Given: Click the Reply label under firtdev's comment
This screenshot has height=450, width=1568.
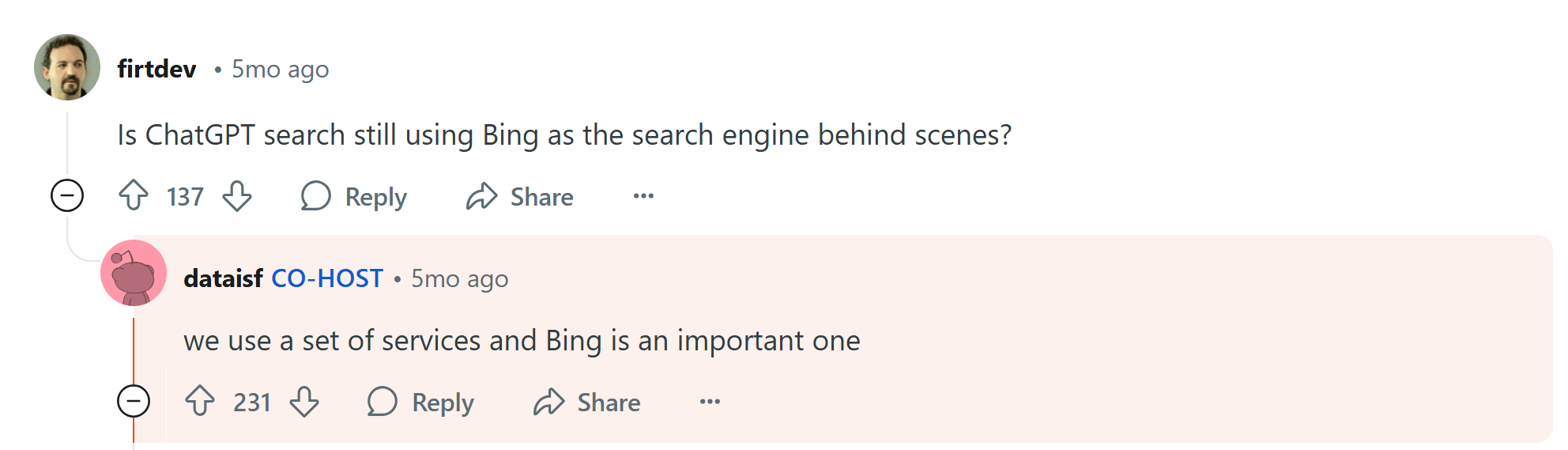Looking at the screenshot, I should coord(375,196).
